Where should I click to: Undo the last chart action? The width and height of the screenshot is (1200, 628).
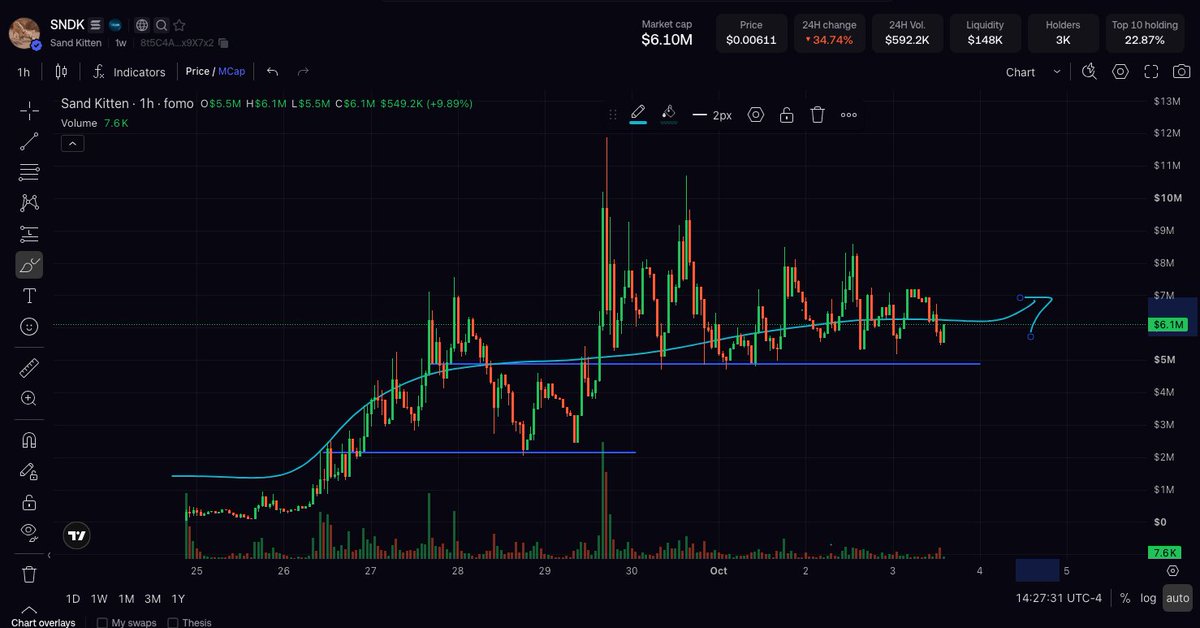click(273, 72)
